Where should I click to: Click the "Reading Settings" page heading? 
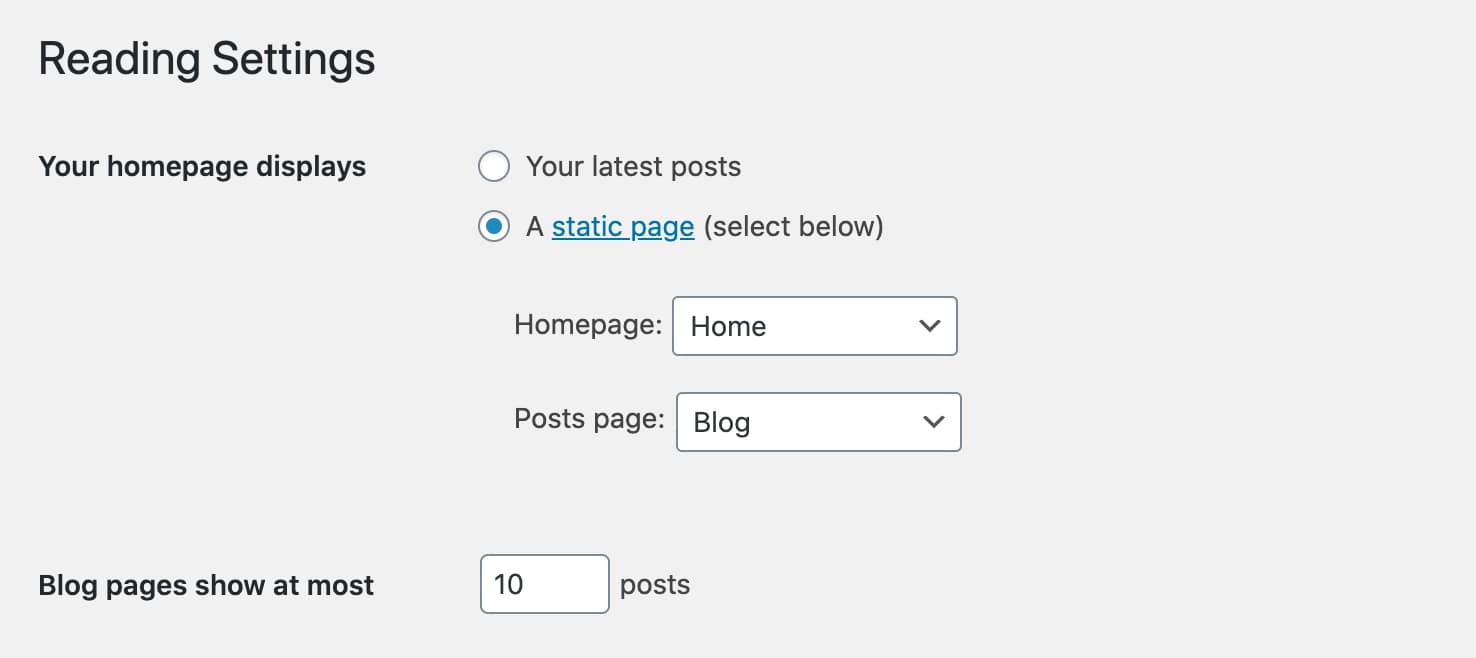(x=206, y=58)
